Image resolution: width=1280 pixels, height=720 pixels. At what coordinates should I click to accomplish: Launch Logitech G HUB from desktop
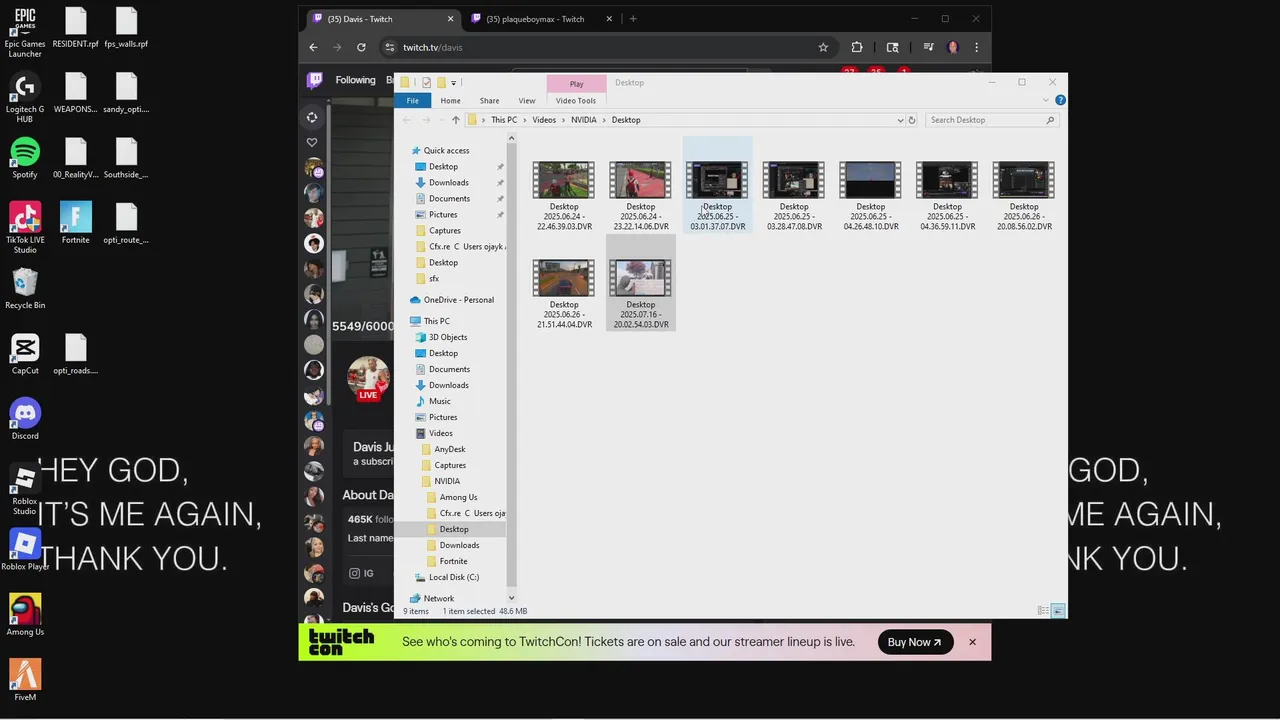point(25,98)
